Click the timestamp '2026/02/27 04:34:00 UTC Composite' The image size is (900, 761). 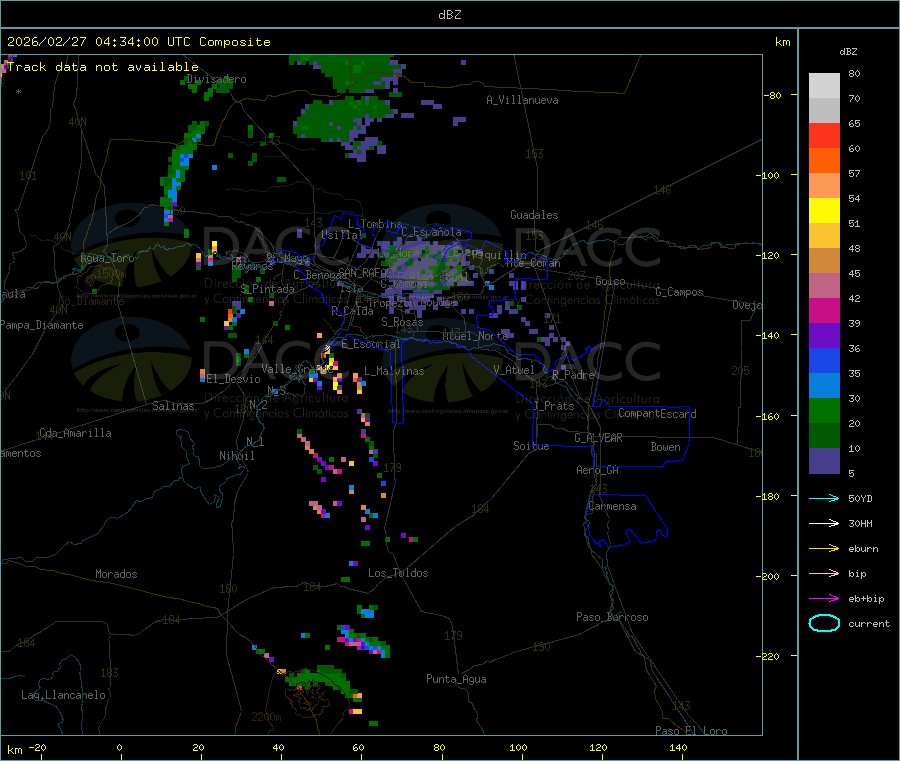(x=138, y=42)
